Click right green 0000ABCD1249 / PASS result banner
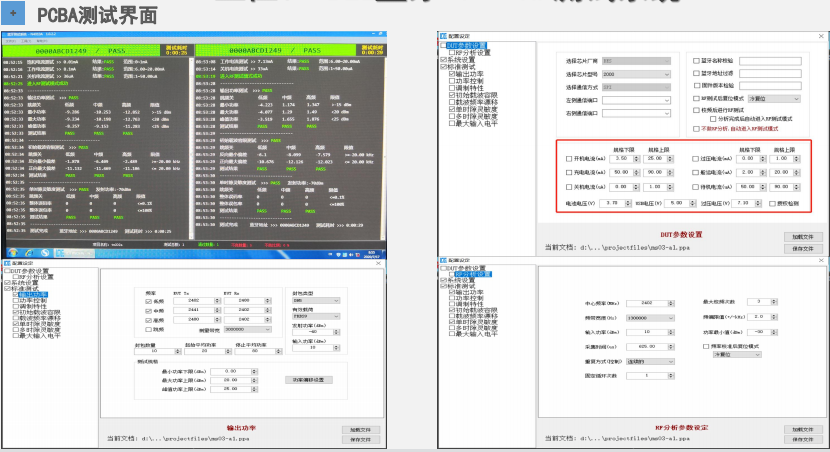The width and height of the screenshot is (830, 452). (x=275, y=50)
